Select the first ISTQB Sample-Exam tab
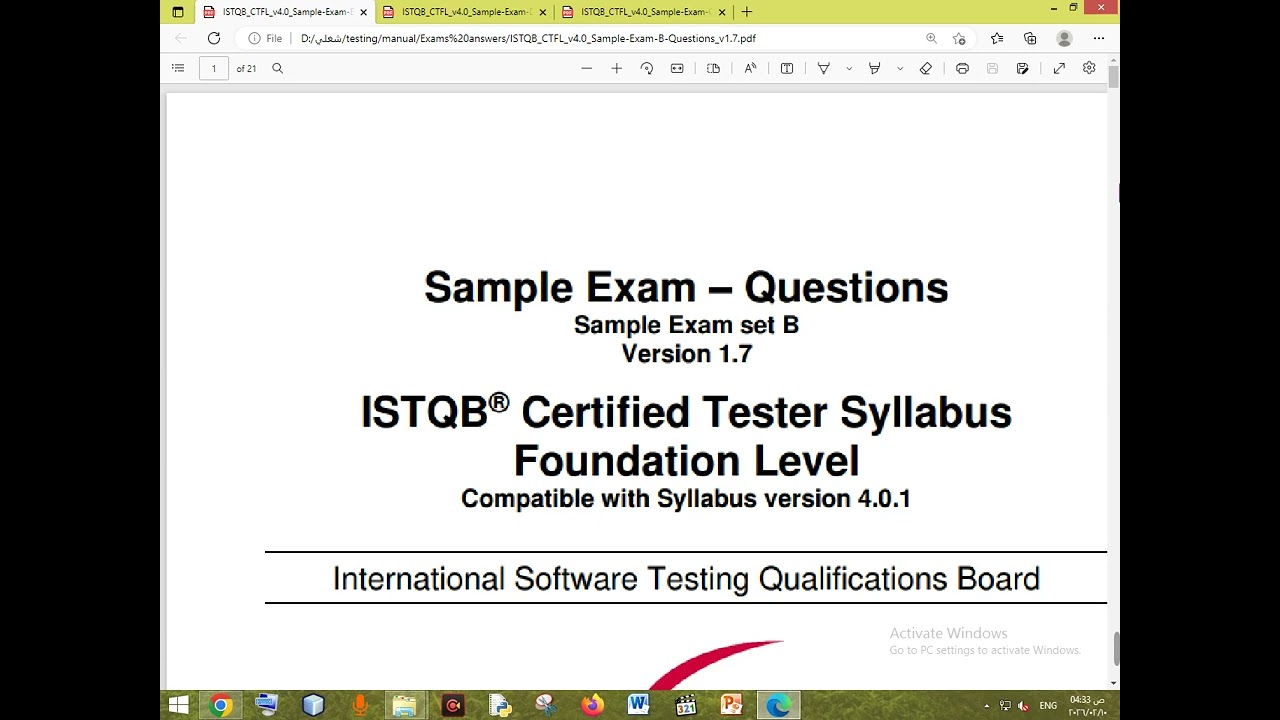1280x720 pixels. [285, 12]
